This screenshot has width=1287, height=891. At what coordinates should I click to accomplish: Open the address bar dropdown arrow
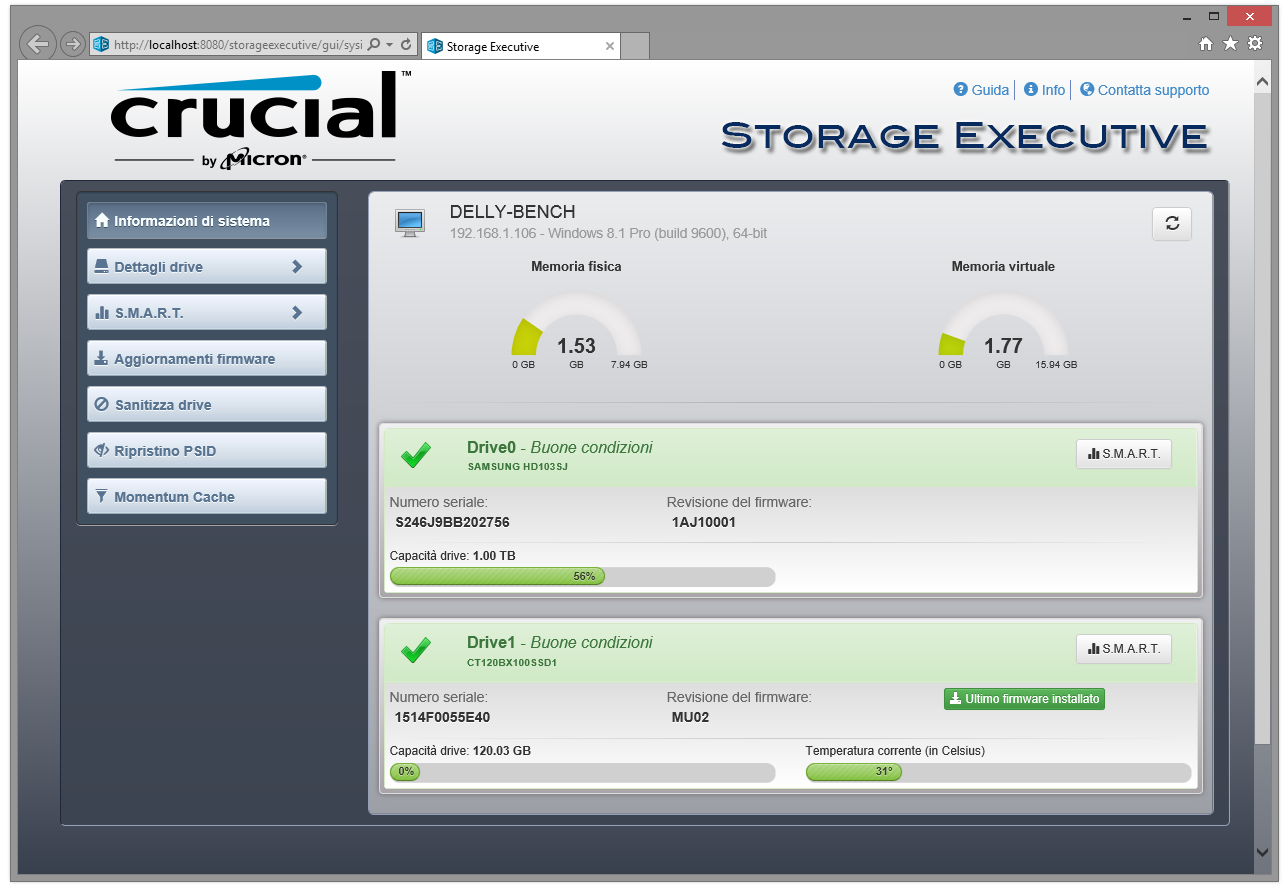(x=389, y=45)
